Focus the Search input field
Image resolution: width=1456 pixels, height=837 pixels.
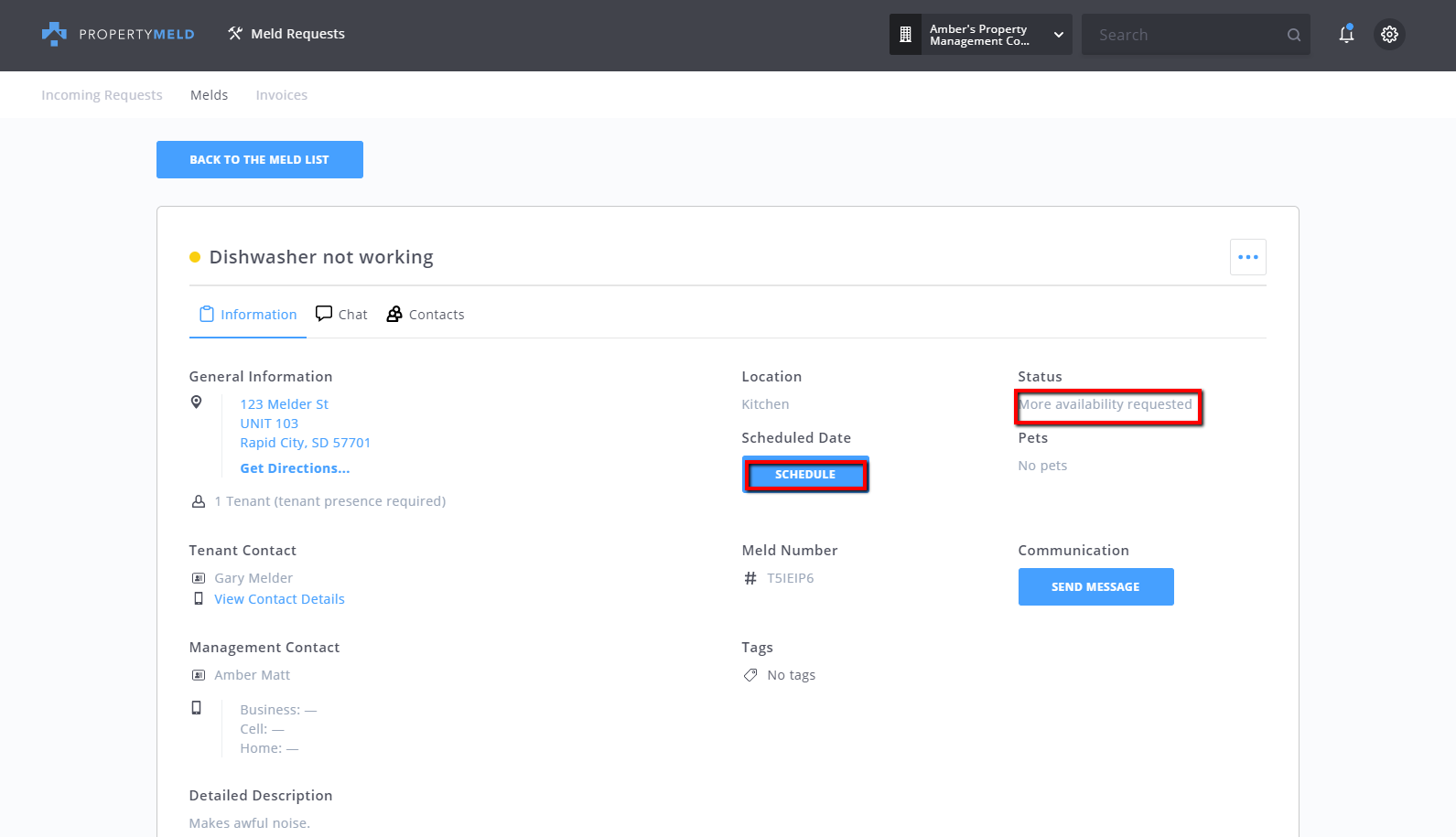point(1185,35)
